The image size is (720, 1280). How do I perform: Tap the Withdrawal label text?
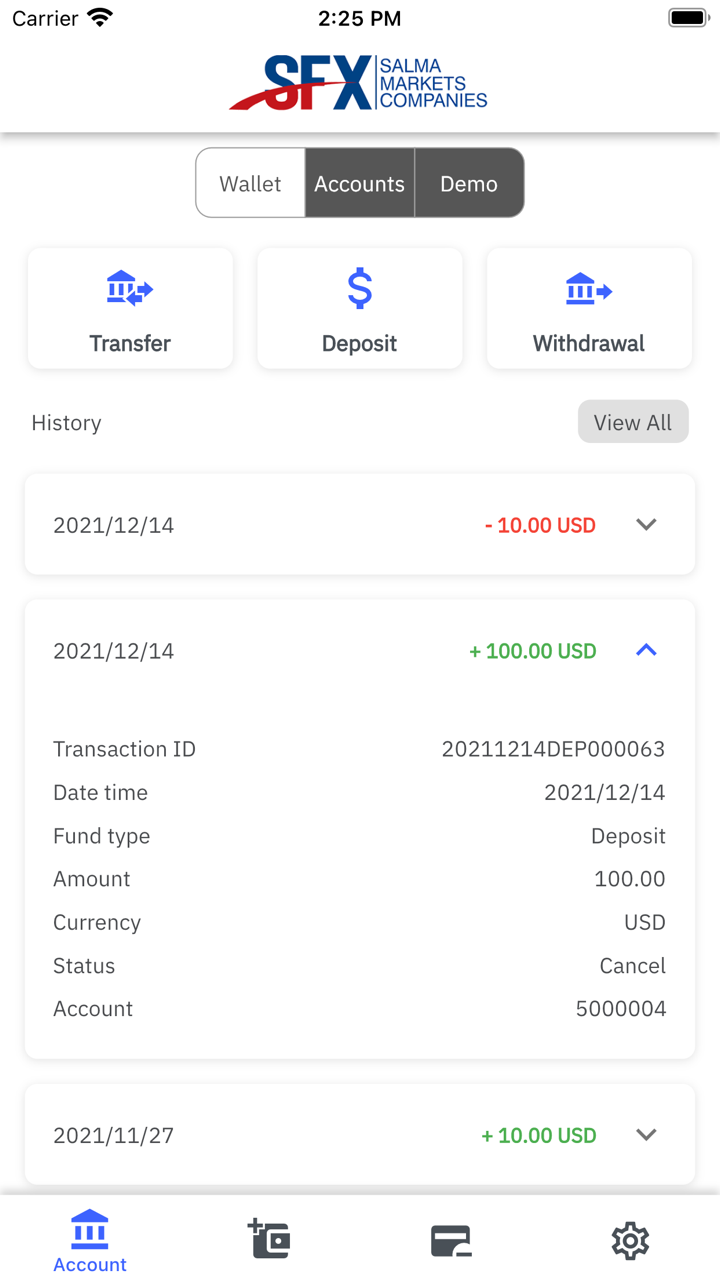tap(589, 344)
